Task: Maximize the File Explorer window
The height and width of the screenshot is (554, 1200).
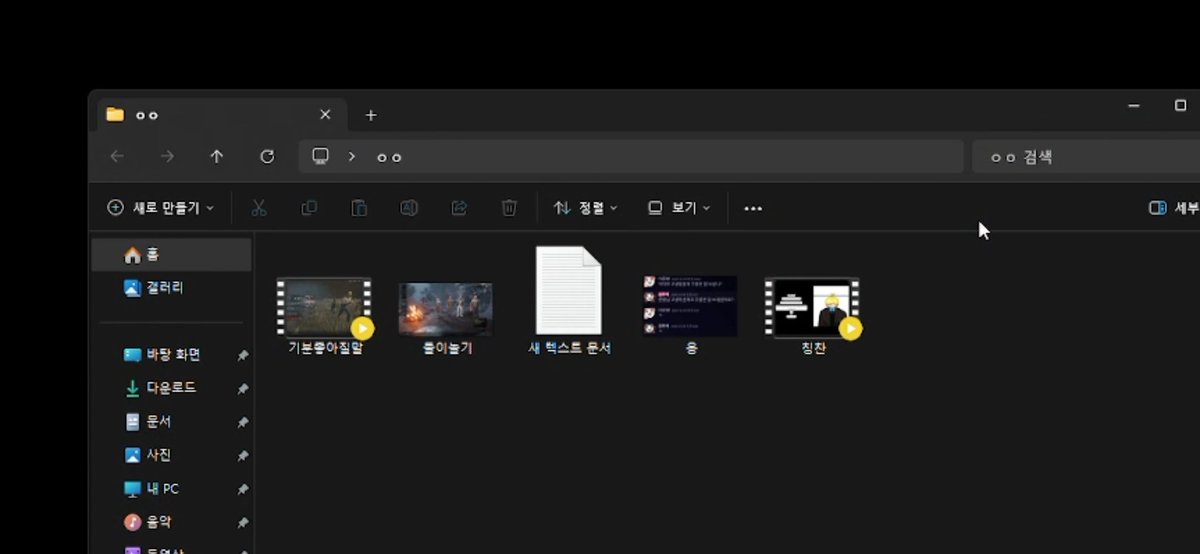Action: point(1180,106)
